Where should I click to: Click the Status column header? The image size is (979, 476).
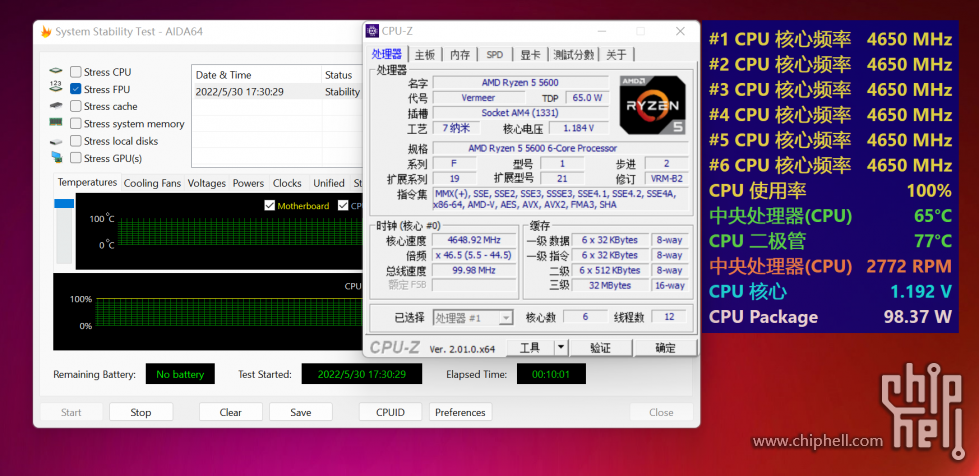342,75
